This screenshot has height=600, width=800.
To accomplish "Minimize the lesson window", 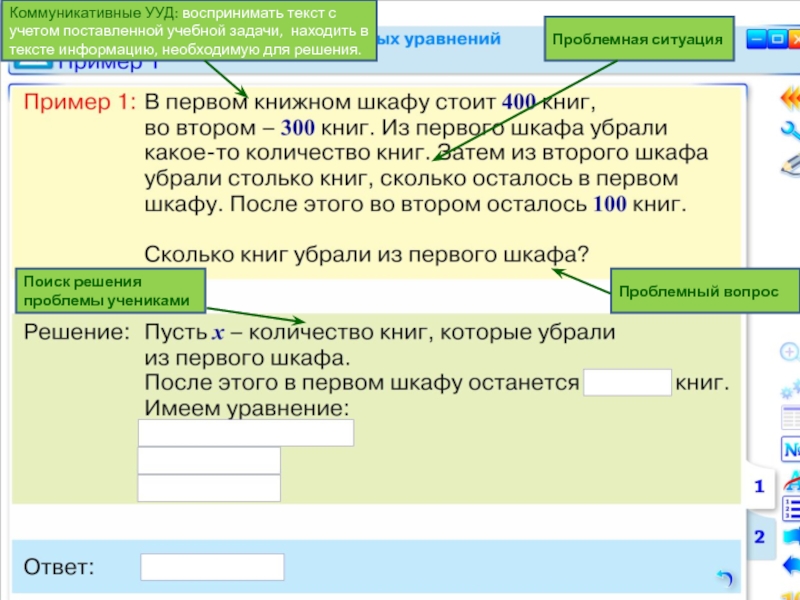I will click(757, 39).
